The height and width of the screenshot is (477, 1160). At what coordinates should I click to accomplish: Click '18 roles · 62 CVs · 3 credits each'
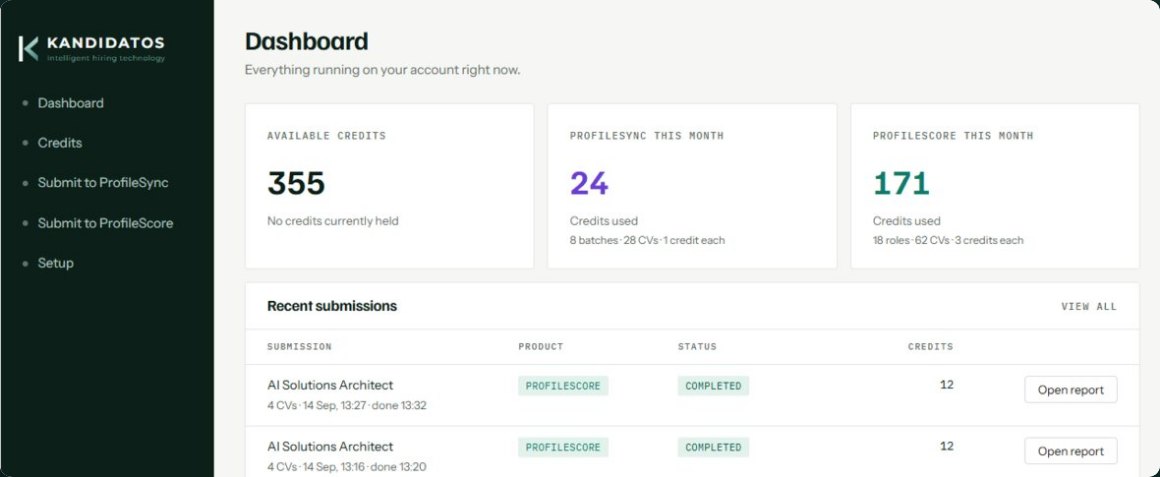948,240
